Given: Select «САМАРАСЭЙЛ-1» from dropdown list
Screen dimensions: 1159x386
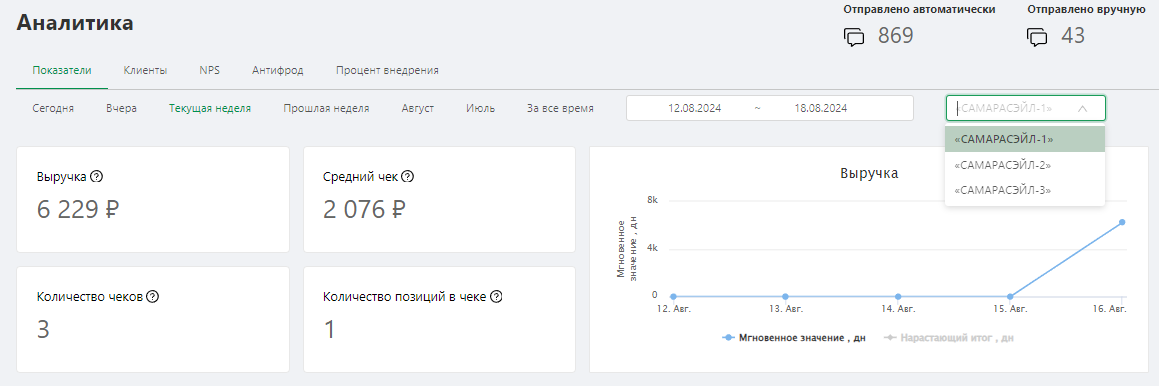Looking at the screenshot, I should click(1024, 138).
